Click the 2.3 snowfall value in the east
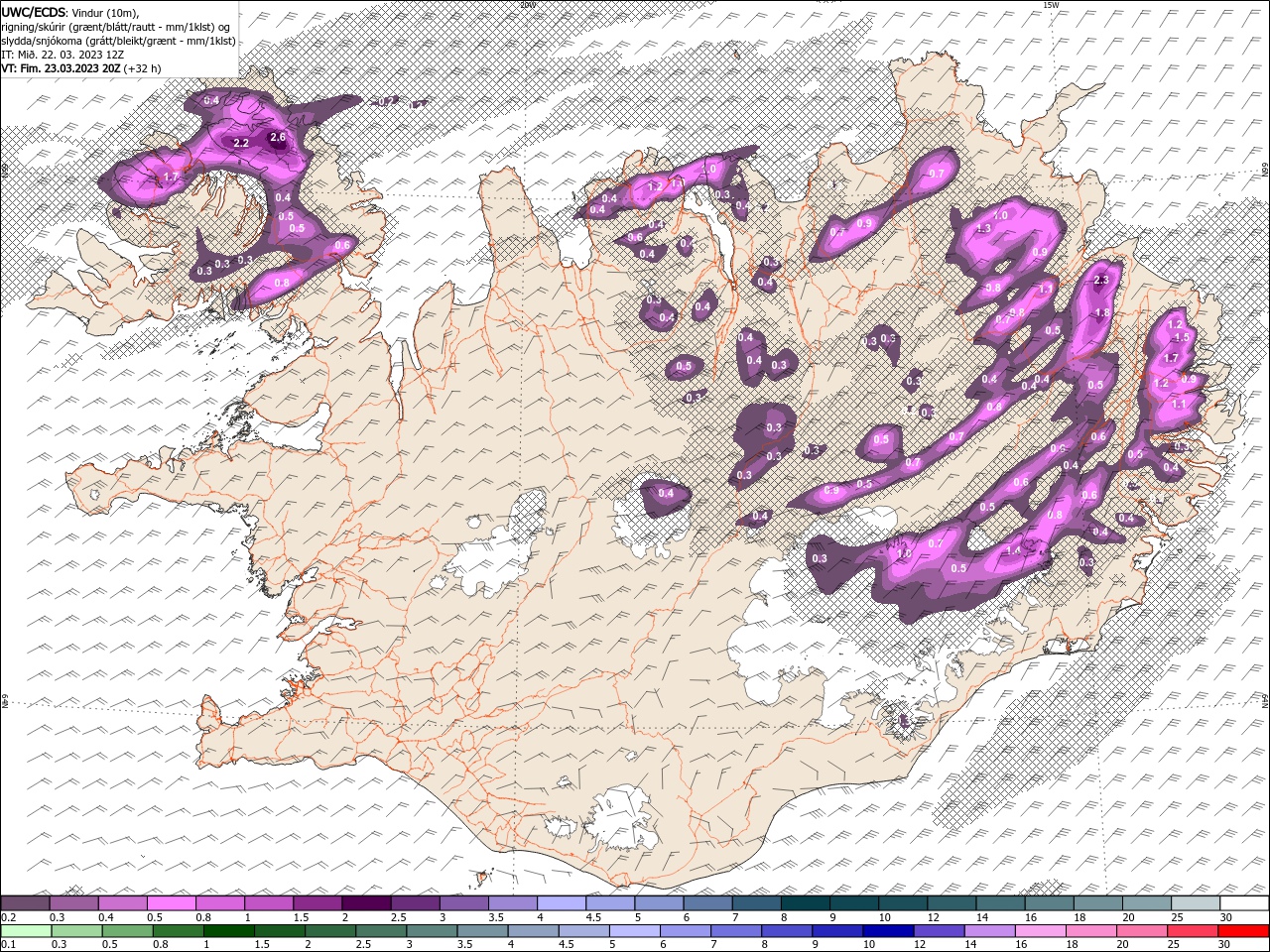Image resolution: width=1270 pixels, height=952 pixels. [x=1100, y=281]
